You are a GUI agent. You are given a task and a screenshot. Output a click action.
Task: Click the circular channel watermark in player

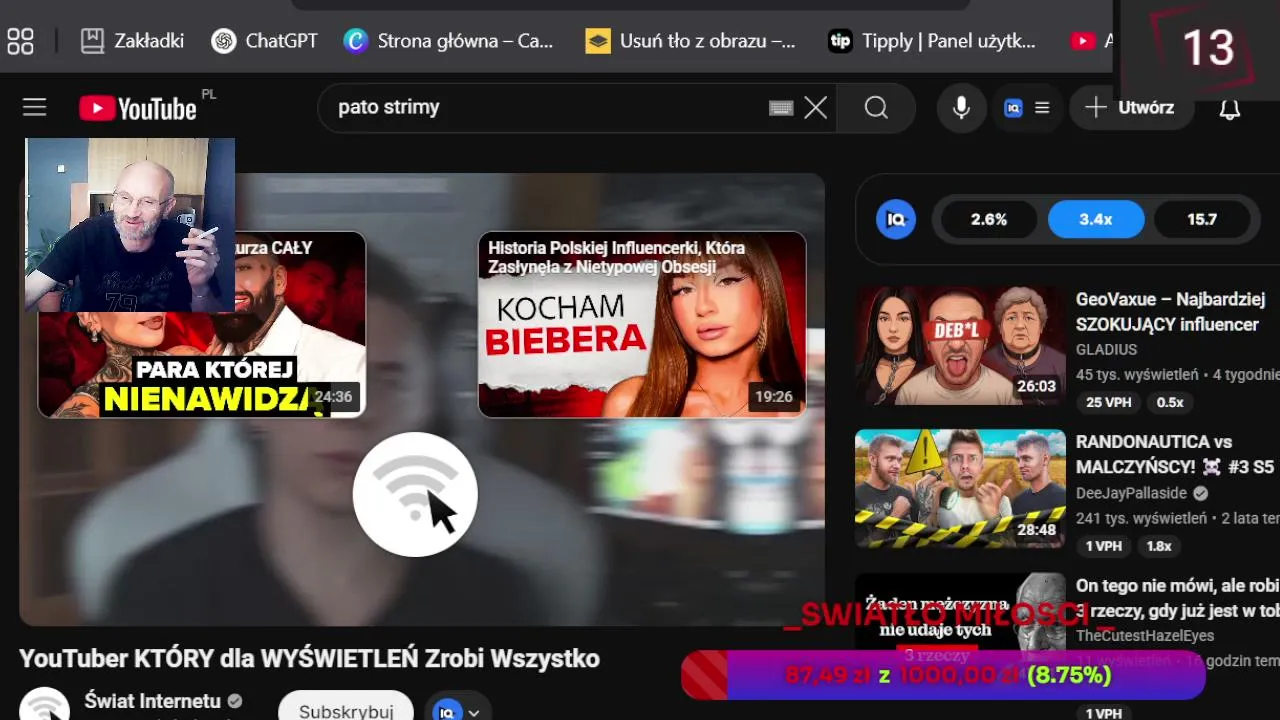coord(415,494)
